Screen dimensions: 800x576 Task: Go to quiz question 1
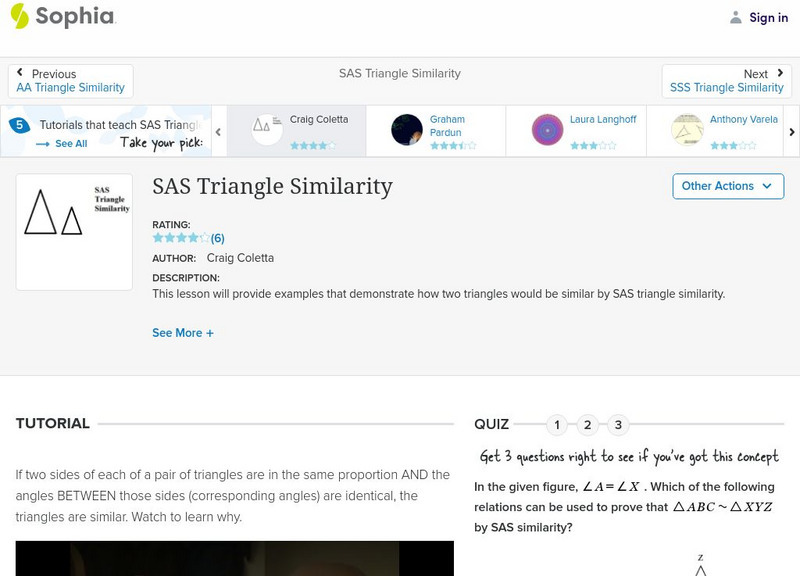tap(557, 425)
